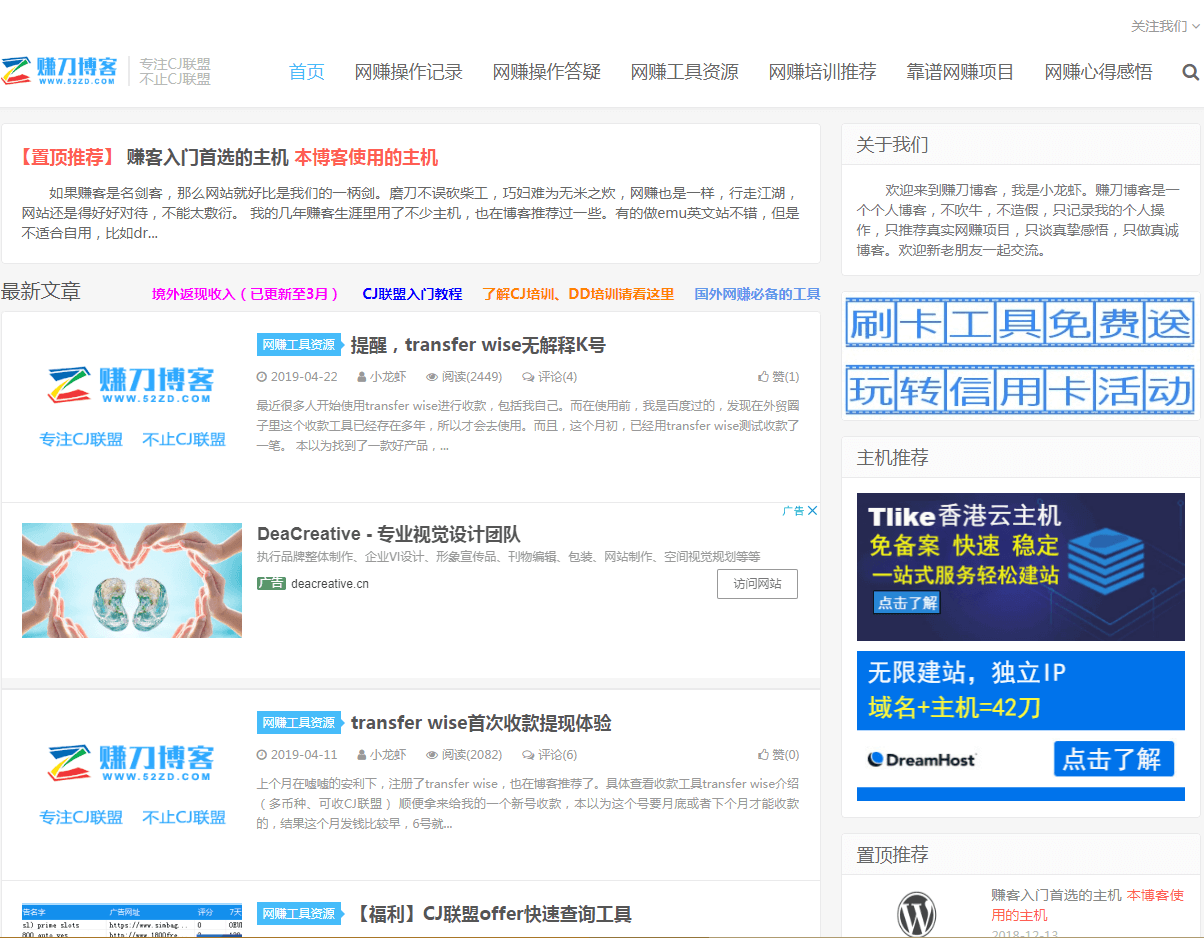
Task: Open 网赚工具资源 in the navigation bar
Action: (685, 72)
